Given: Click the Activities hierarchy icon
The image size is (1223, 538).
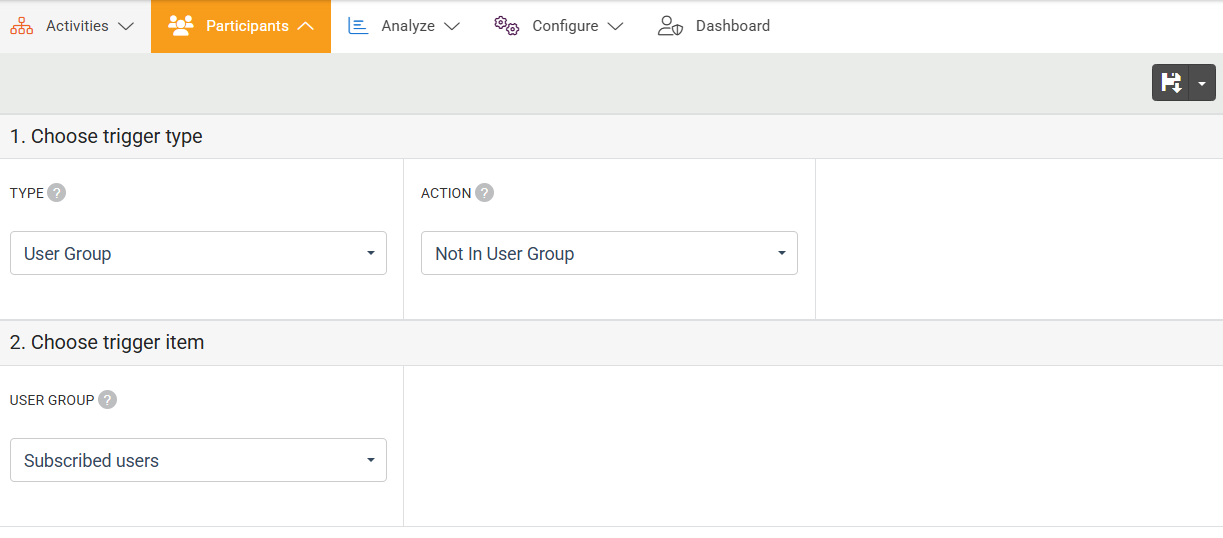Looking at the screenshot, I should [22, 27].
